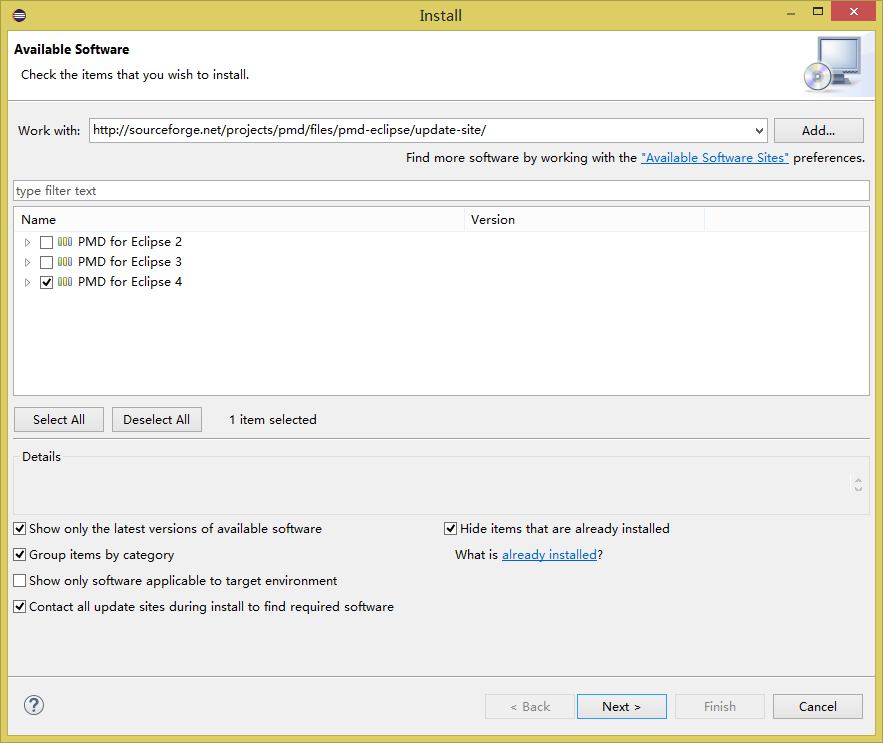883x743 pixels.
Task: Check the PMD for Eclipse 3 checkbox
Action: [x=47, y=263]
